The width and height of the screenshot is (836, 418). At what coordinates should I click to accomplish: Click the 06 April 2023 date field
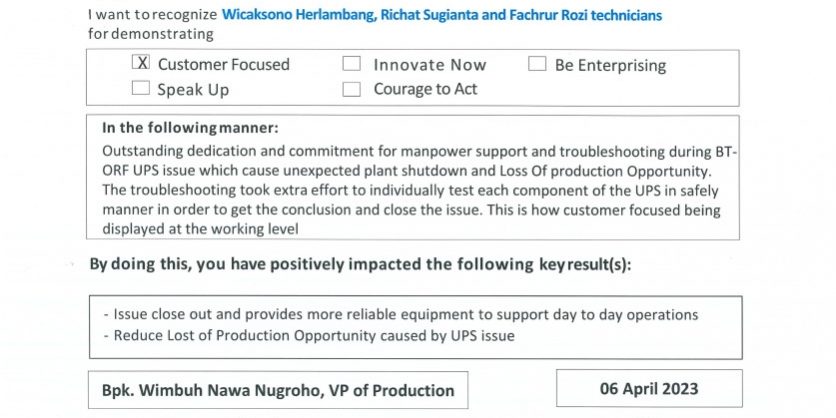tap(650, 388)
